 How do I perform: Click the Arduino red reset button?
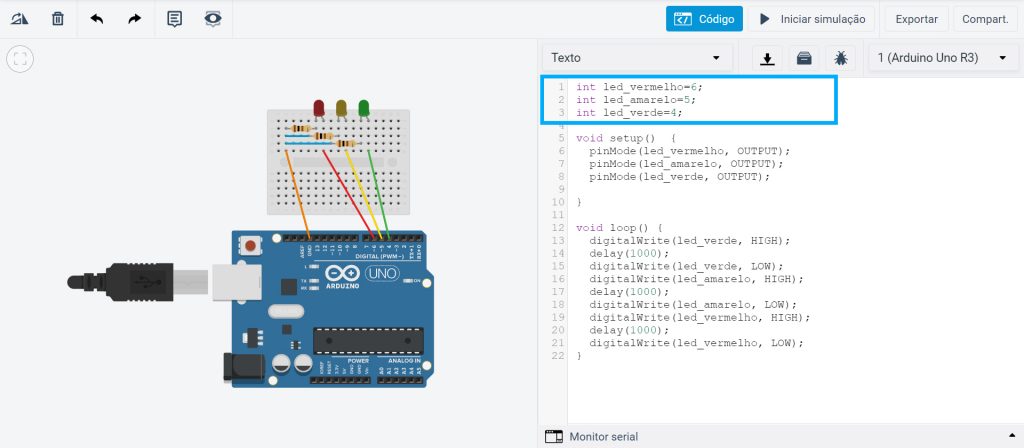click(x=250, y=246)
